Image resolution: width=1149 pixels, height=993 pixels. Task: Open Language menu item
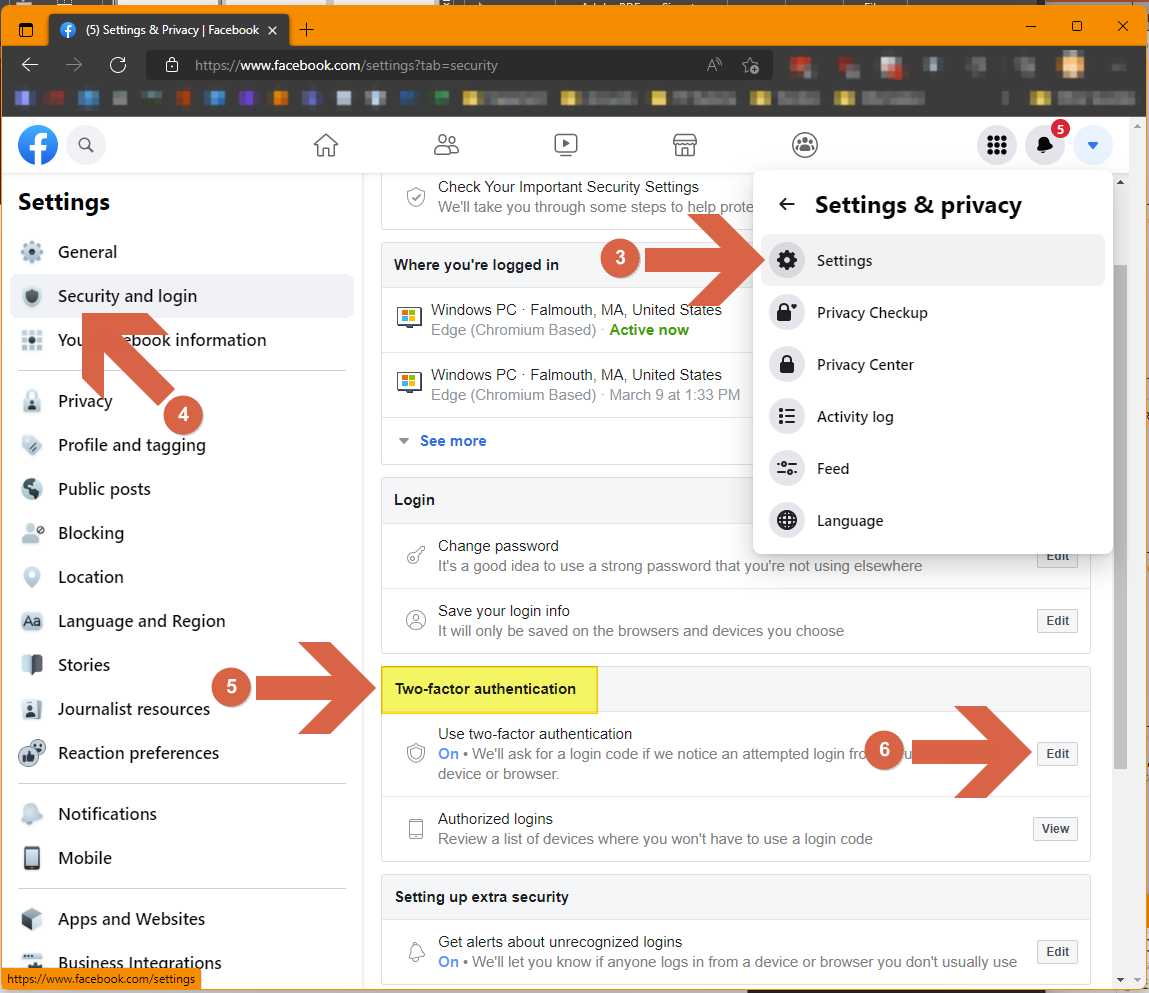[932, 520]
